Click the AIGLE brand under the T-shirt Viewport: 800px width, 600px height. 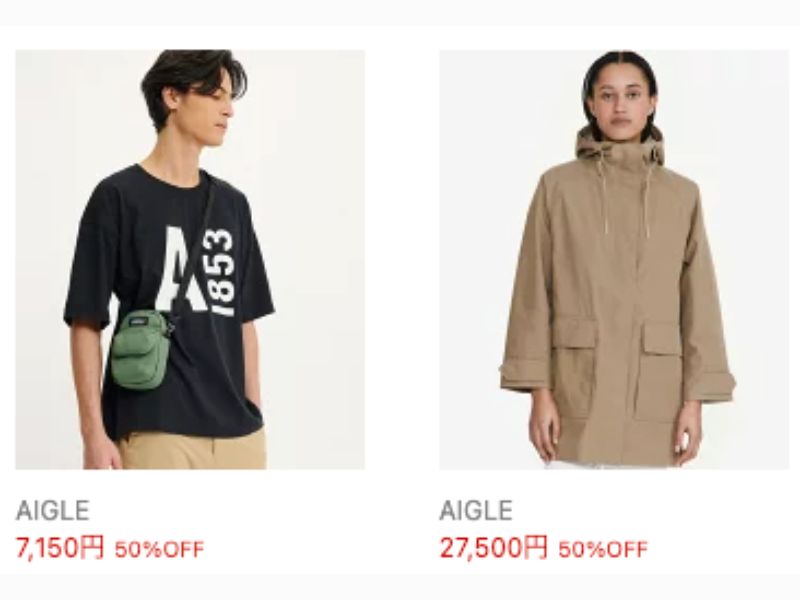point(53,511)
